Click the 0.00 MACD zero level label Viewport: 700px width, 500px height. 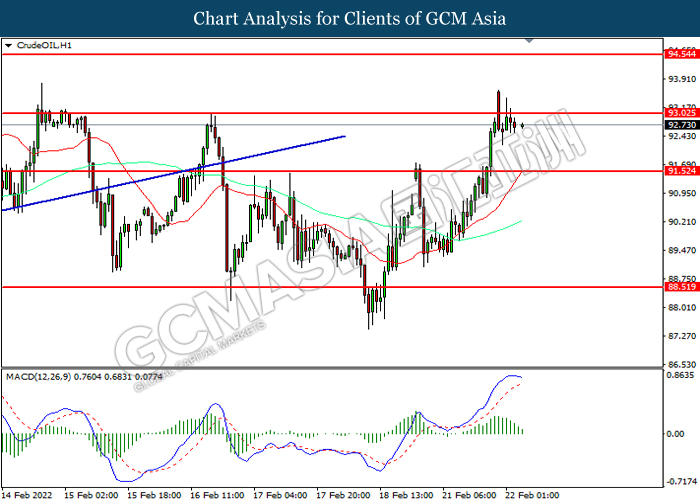click(675, 434)
